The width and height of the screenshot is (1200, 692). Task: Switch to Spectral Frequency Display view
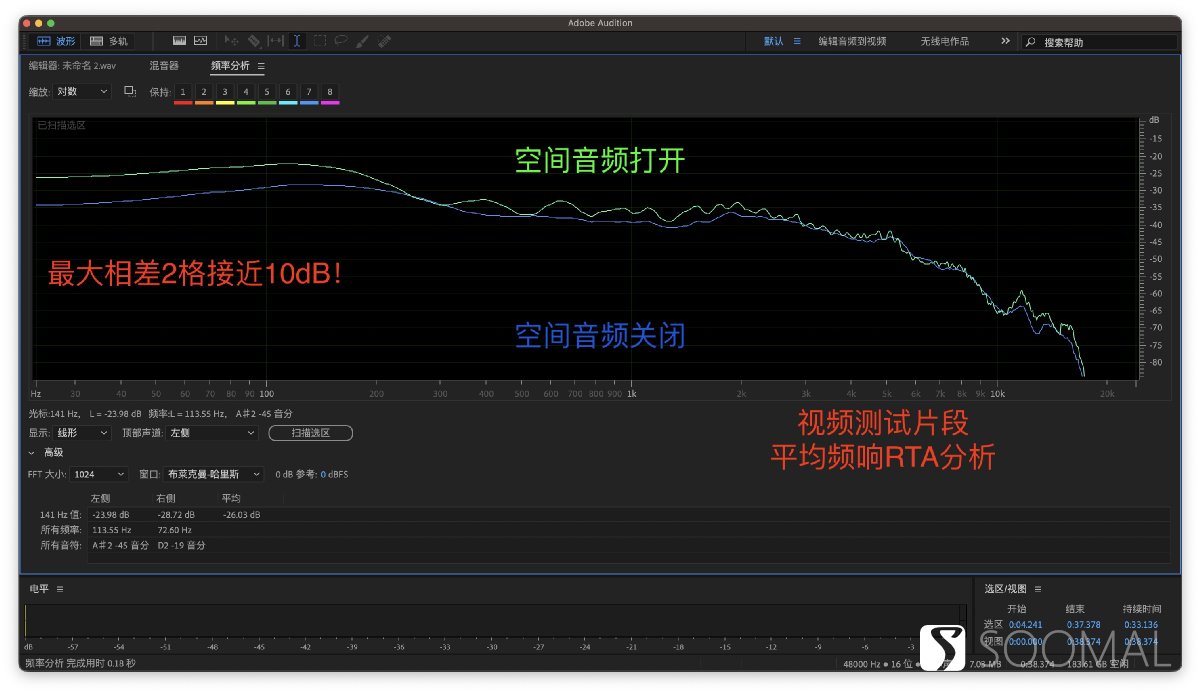point(200,41)
